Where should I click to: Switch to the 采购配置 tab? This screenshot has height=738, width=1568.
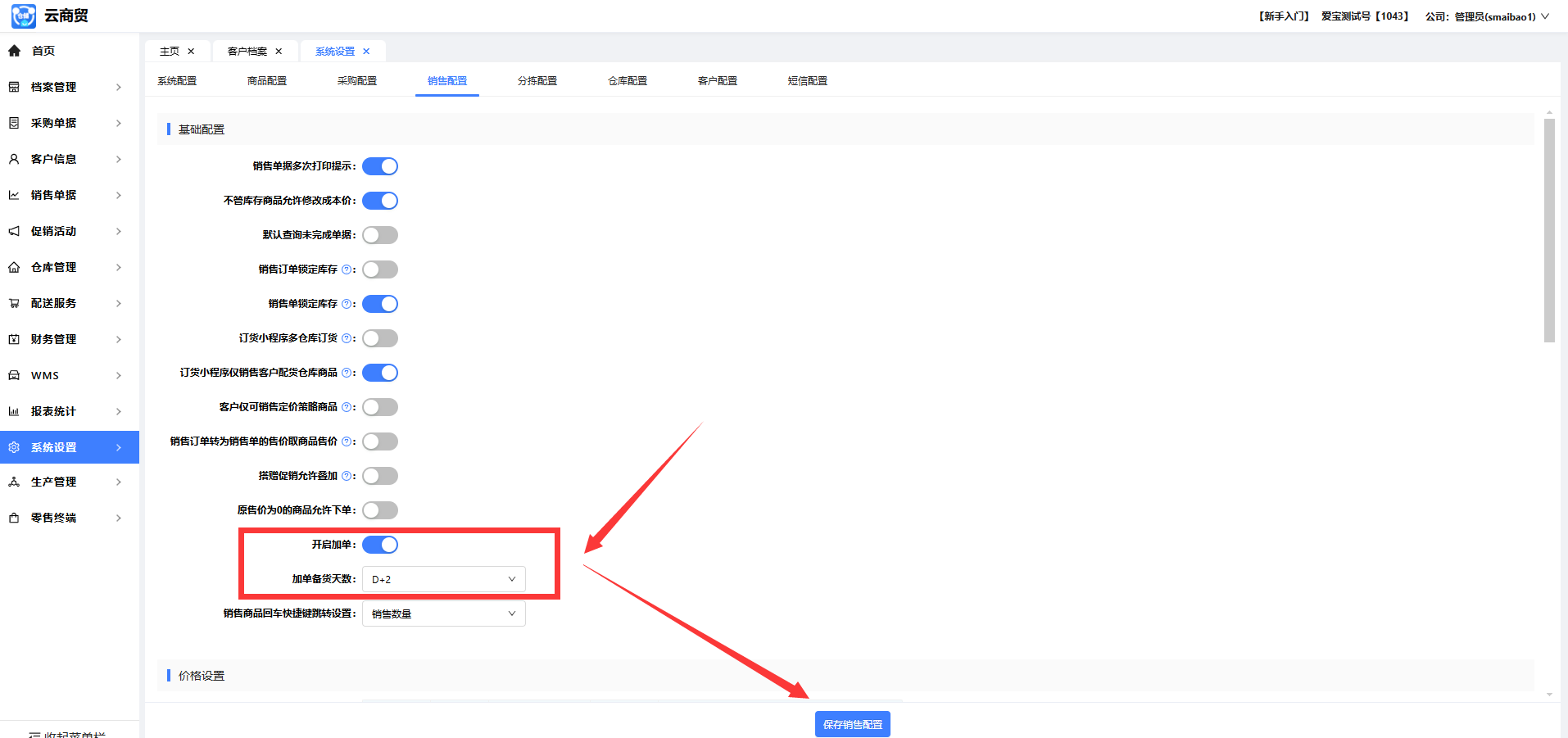click(x=357, y=81)
